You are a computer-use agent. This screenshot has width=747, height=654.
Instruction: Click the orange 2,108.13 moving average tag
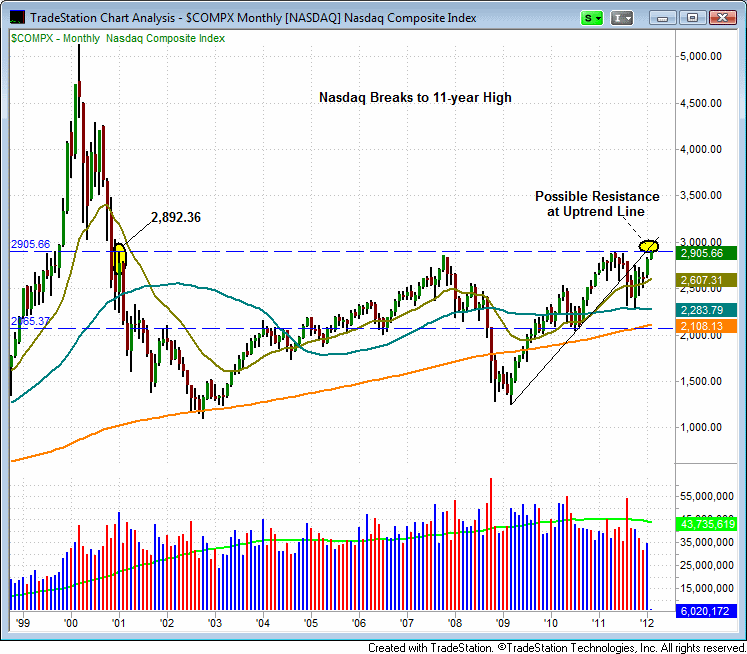707,325
